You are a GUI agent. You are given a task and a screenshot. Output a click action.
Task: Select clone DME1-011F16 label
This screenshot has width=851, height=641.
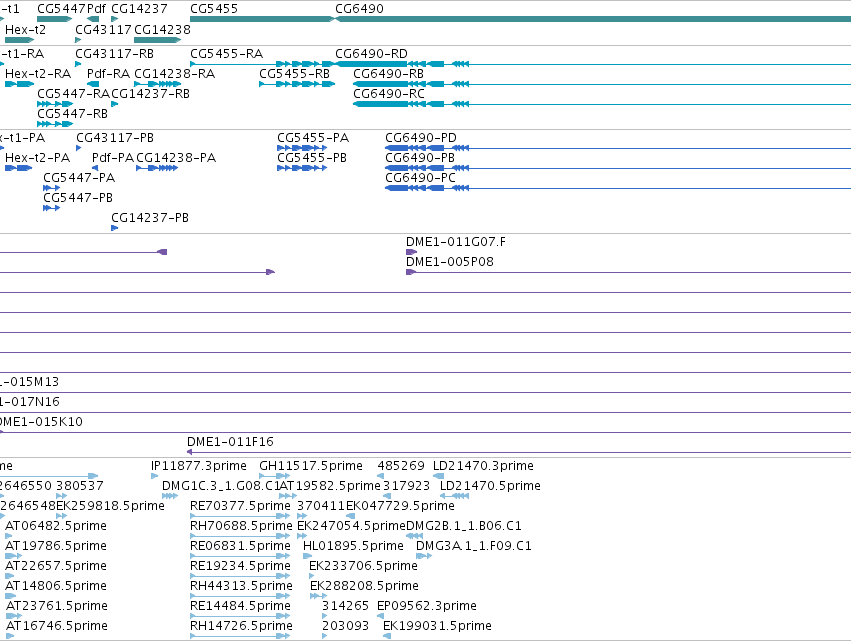click(x=230, y=442)
